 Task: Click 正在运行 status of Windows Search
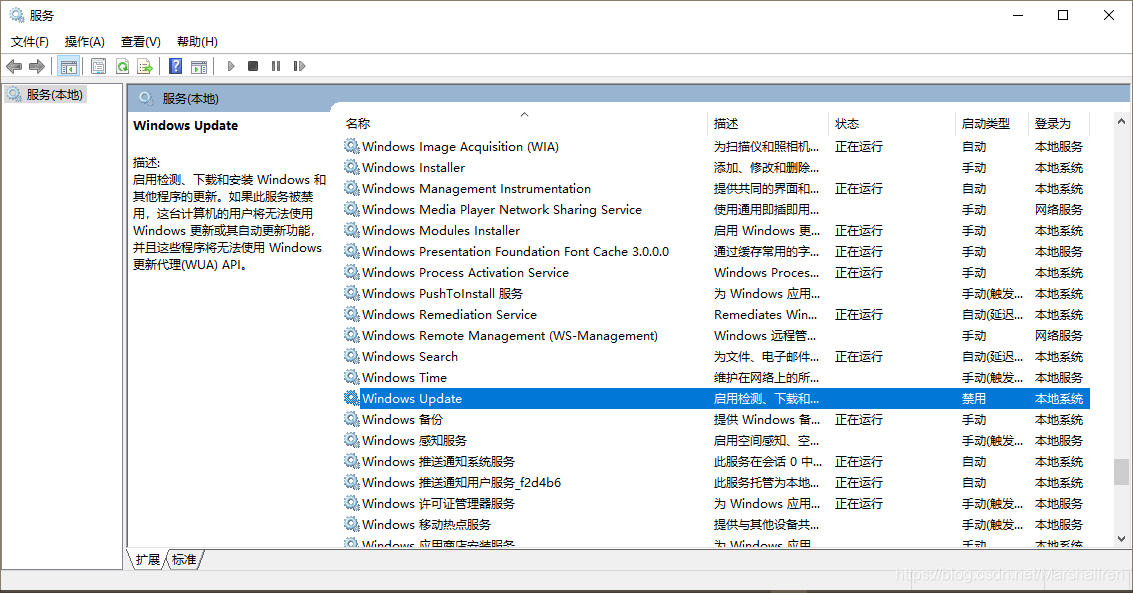(x=858, y=357)
